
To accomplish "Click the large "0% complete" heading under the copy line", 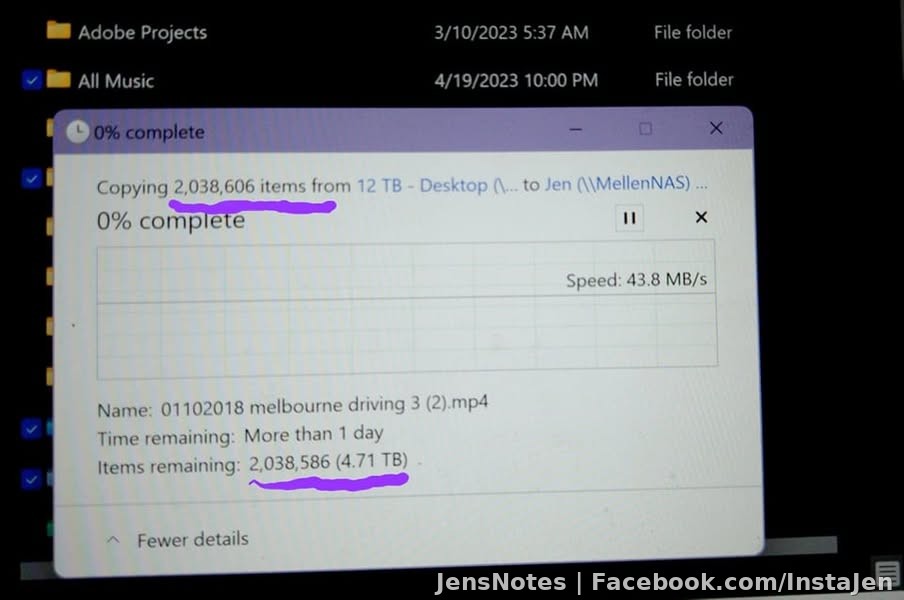I will [x=171, y=221].
